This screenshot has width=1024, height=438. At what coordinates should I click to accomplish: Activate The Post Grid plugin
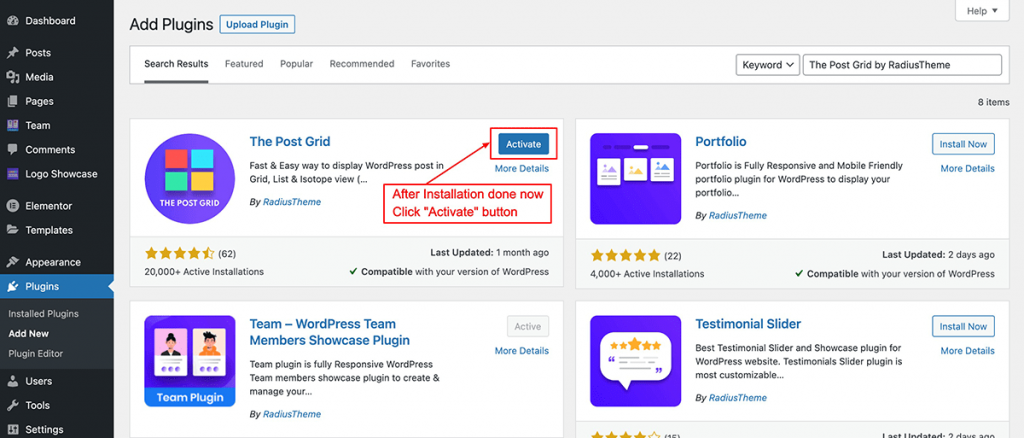coord(523,144)
